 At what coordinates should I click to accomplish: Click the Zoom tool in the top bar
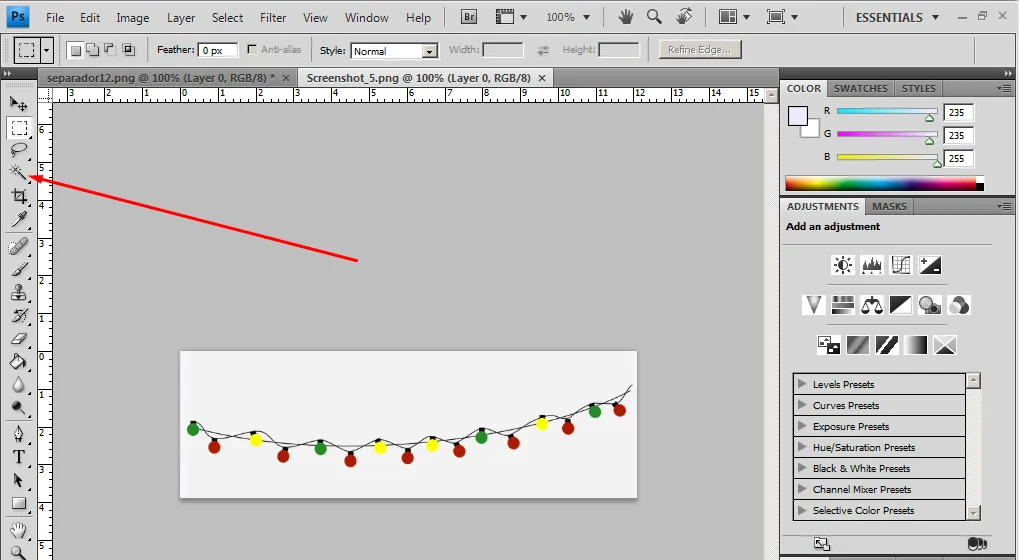click(654, 17)
